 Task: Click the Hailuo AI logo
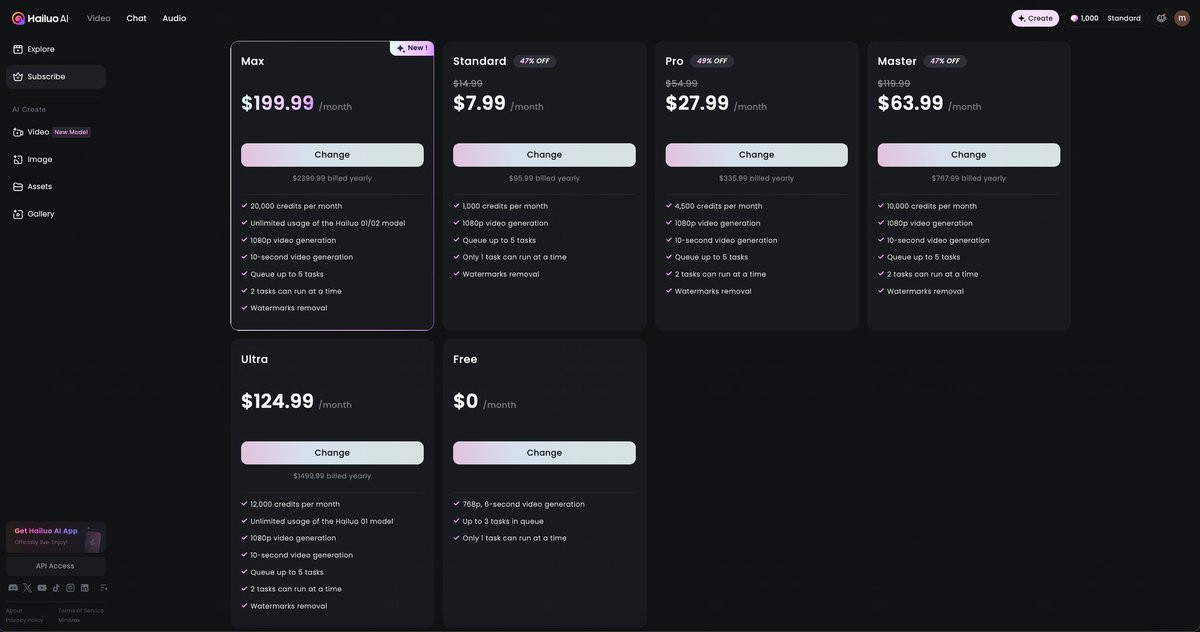point(40,18)
